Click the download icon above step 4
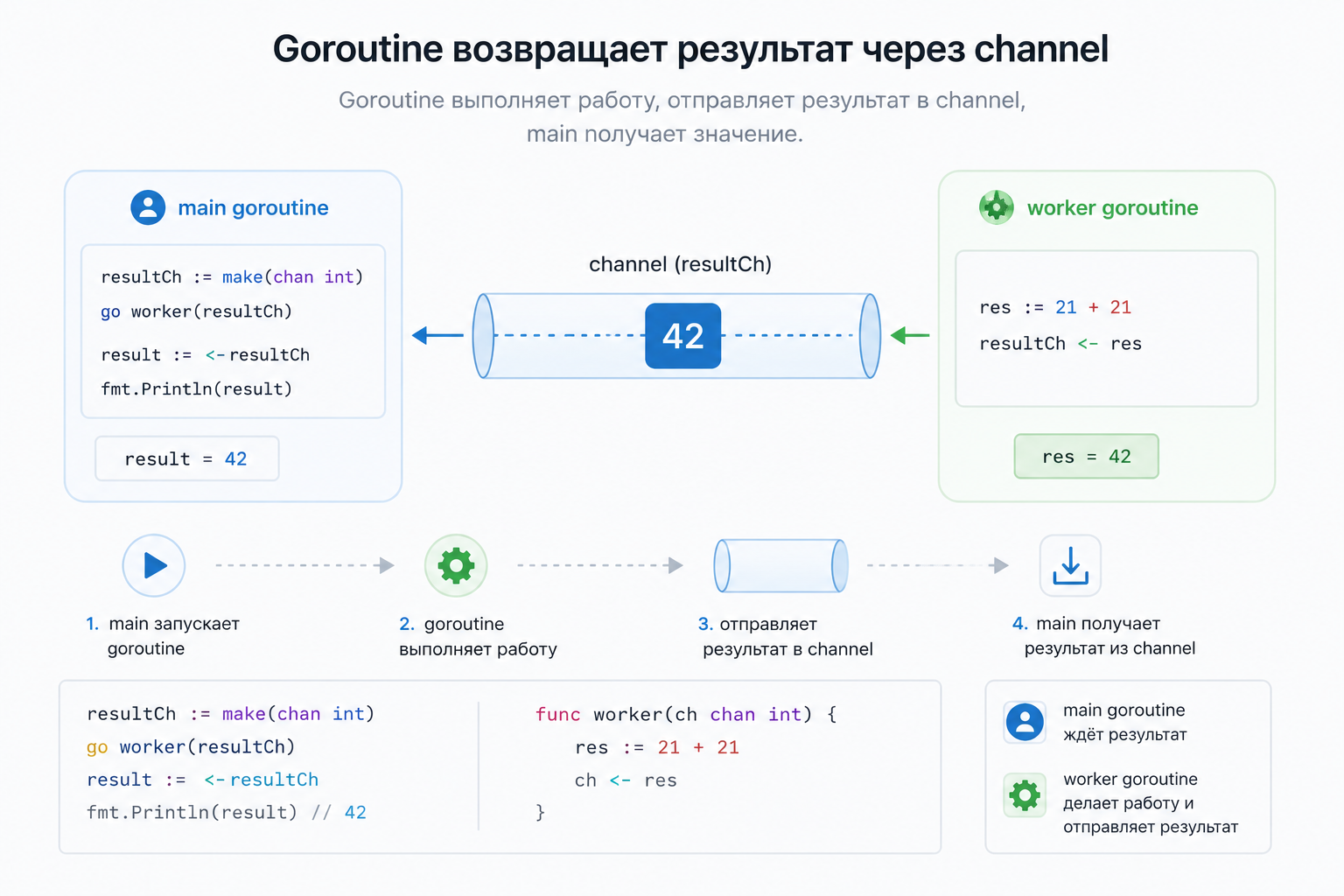This screenshot has height=896, width=1344. tap(1070, 565)
